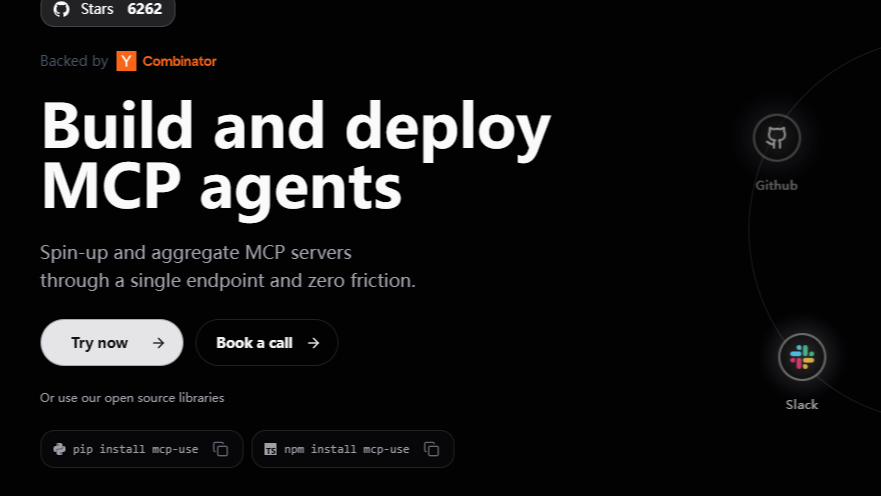Click the 'Or use our open source libraries' text
Image resolution: width=881 pixels, height=496 pixels.
[132, 398]
